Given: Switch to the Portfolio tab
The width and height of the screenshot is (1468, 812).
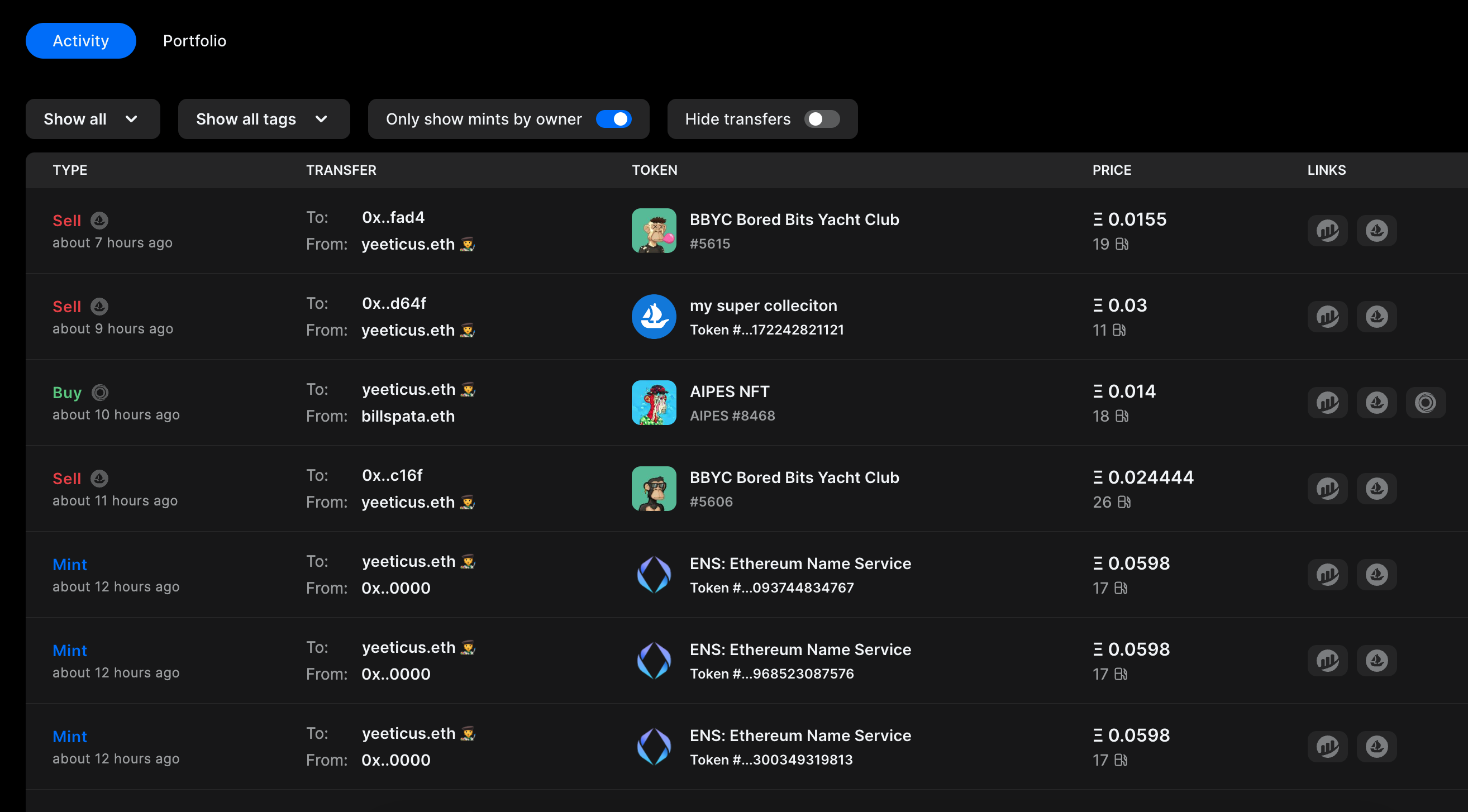Looking at the screenshot, I should [x=194, y=41].
